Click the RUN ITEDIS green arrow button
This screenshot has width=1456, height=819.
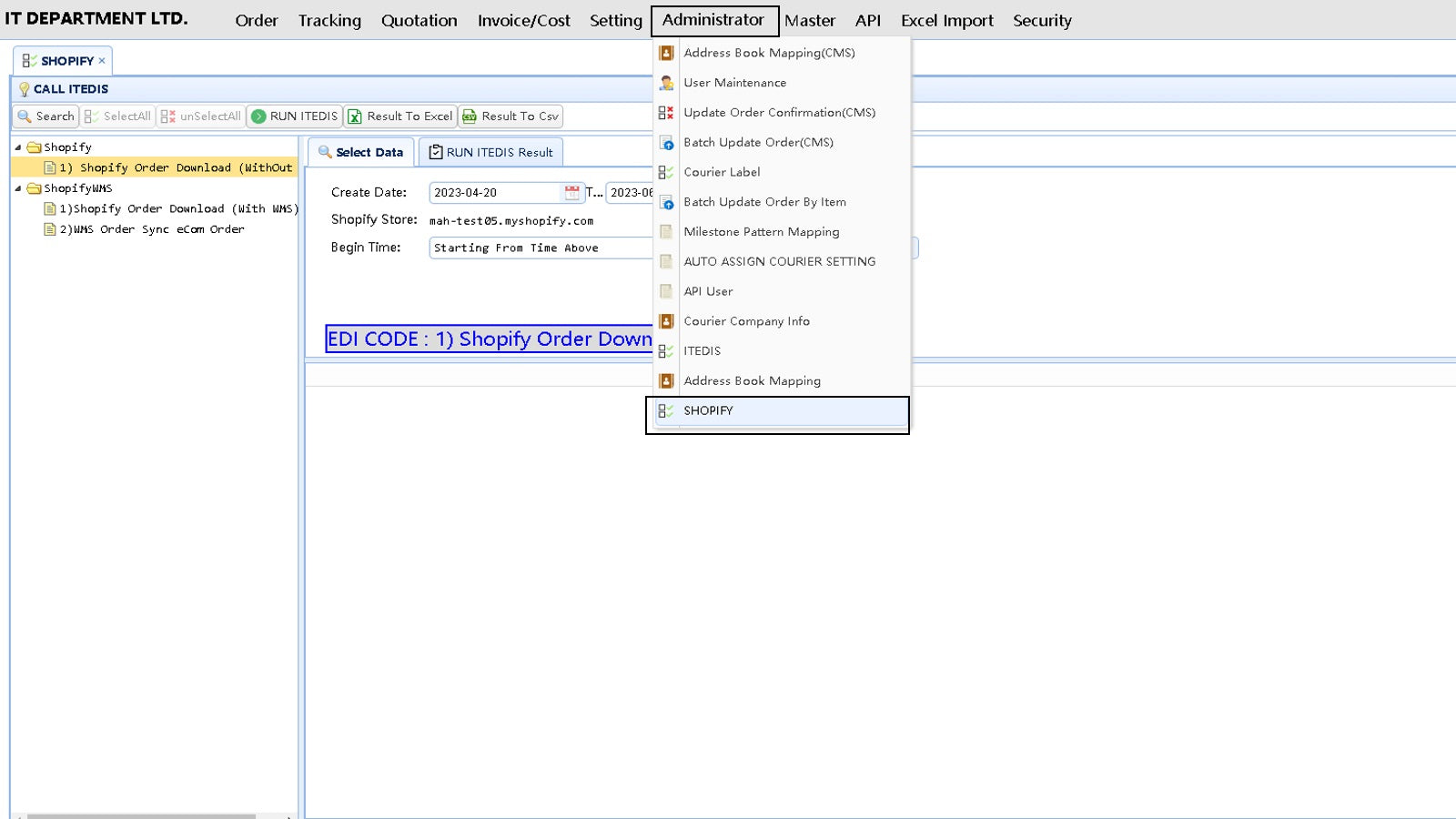[x=294, y=116]
